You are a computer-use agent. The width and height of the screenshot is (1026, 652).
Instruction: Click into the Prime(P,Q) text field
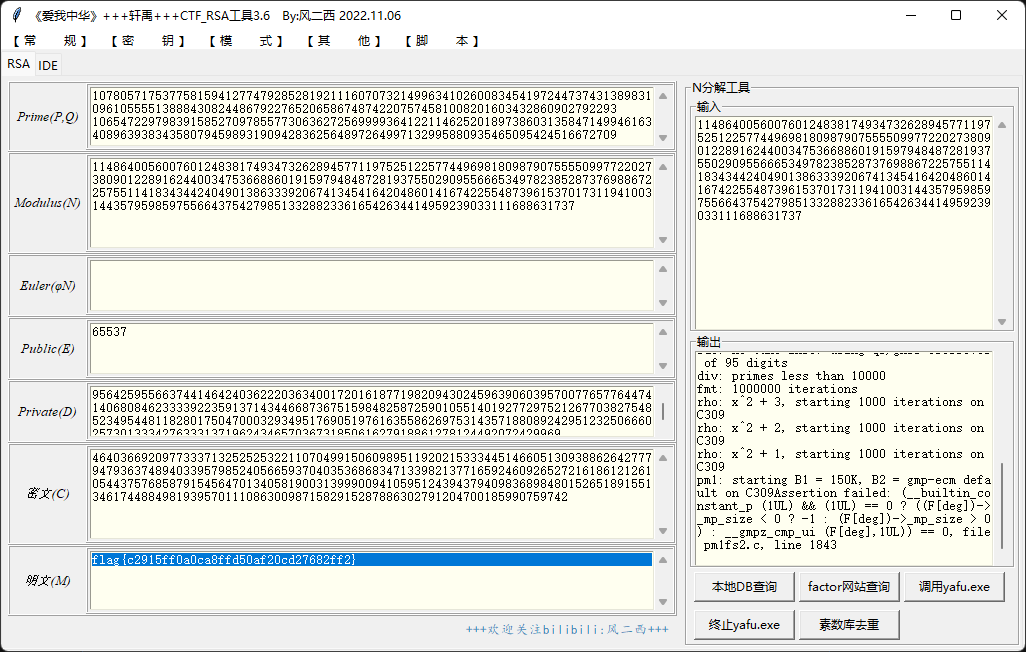(x=371, y=116)
